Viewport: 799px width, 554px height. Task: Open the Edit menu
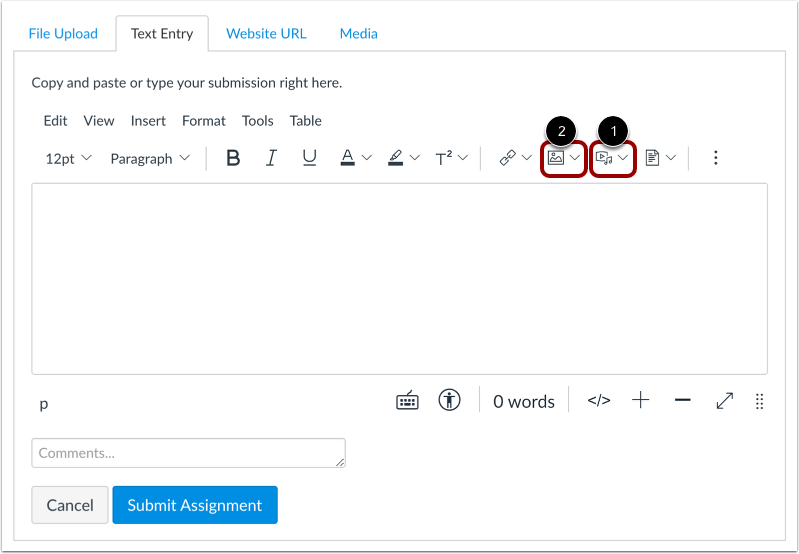[55, 121]
